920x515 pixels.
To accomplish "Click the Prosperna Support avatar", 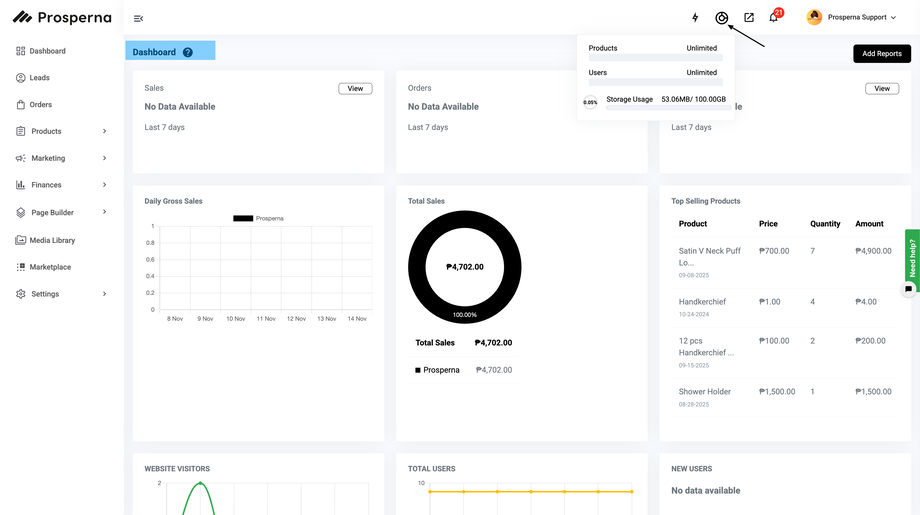I will pos(814,17).
